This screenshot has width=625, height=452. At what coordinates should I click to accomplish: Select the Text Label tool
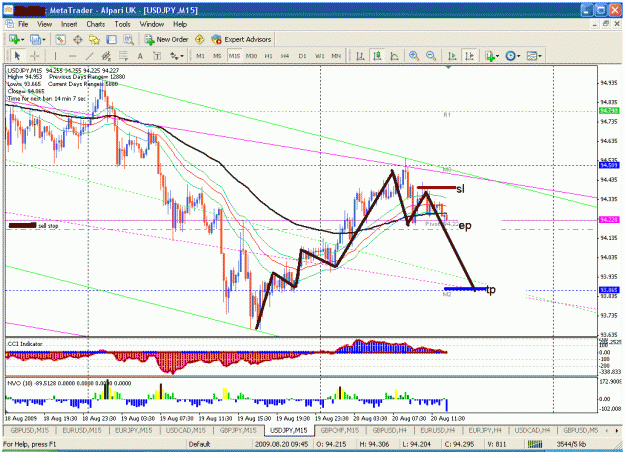157,56
